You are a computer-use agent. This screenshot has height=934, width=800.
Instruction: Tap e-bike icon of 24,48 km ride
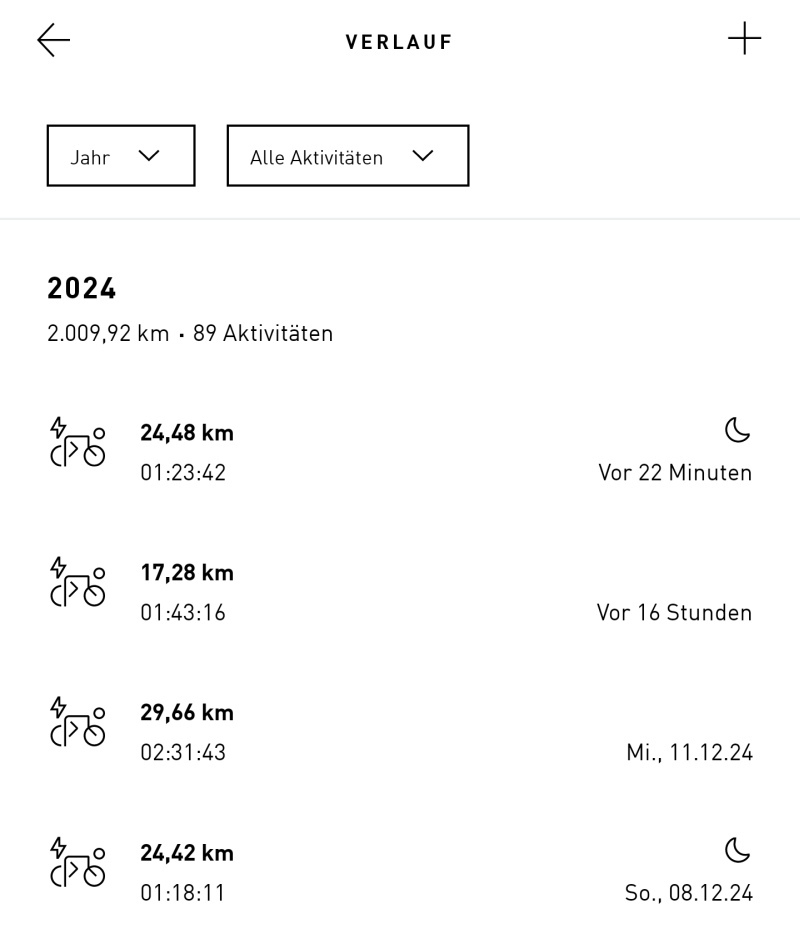(x=78, y=443)
